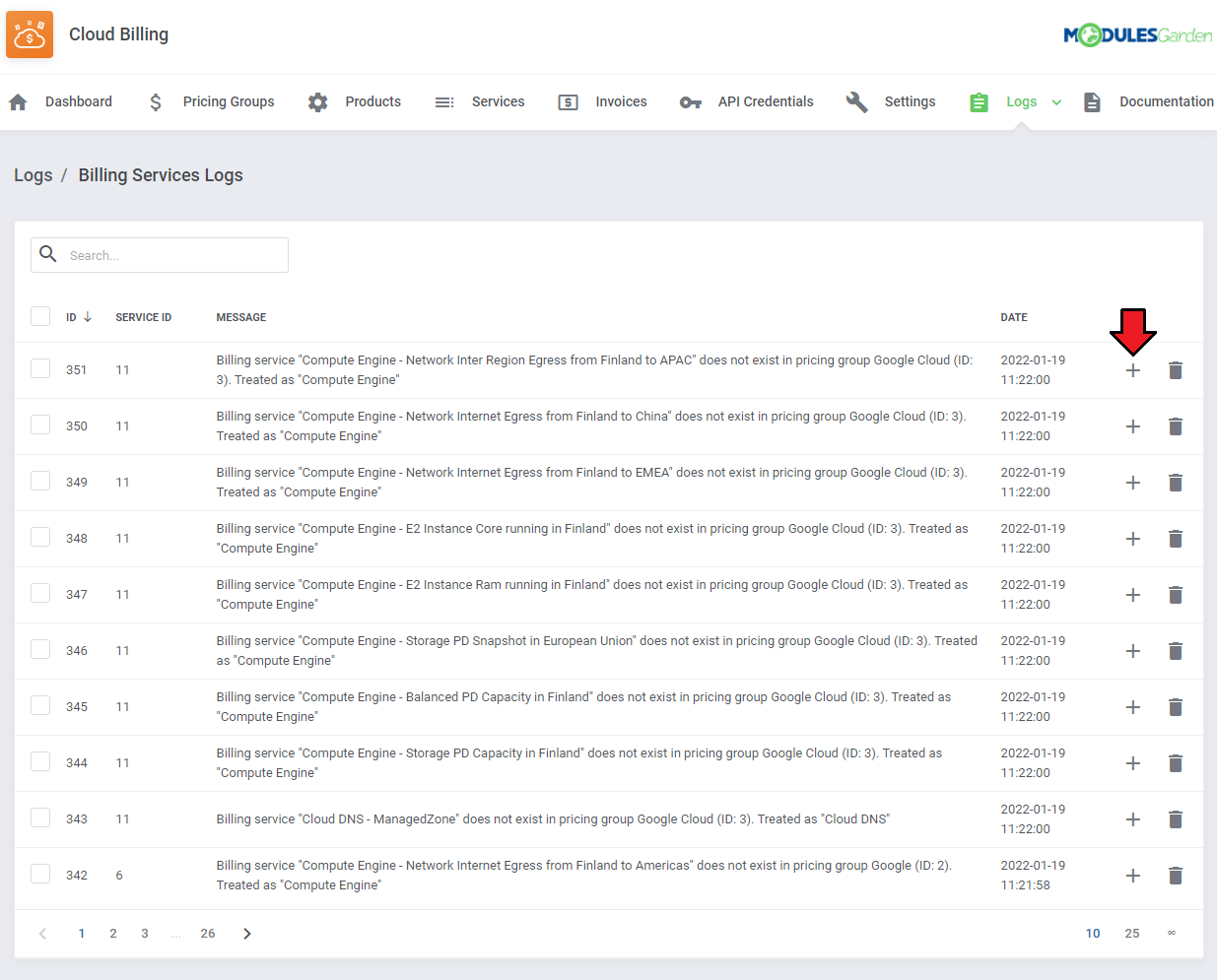Image resolution: width=1217 pixels, height=980 pixels.
Task: Go to page 1
Action: click(x=82, y=934)
